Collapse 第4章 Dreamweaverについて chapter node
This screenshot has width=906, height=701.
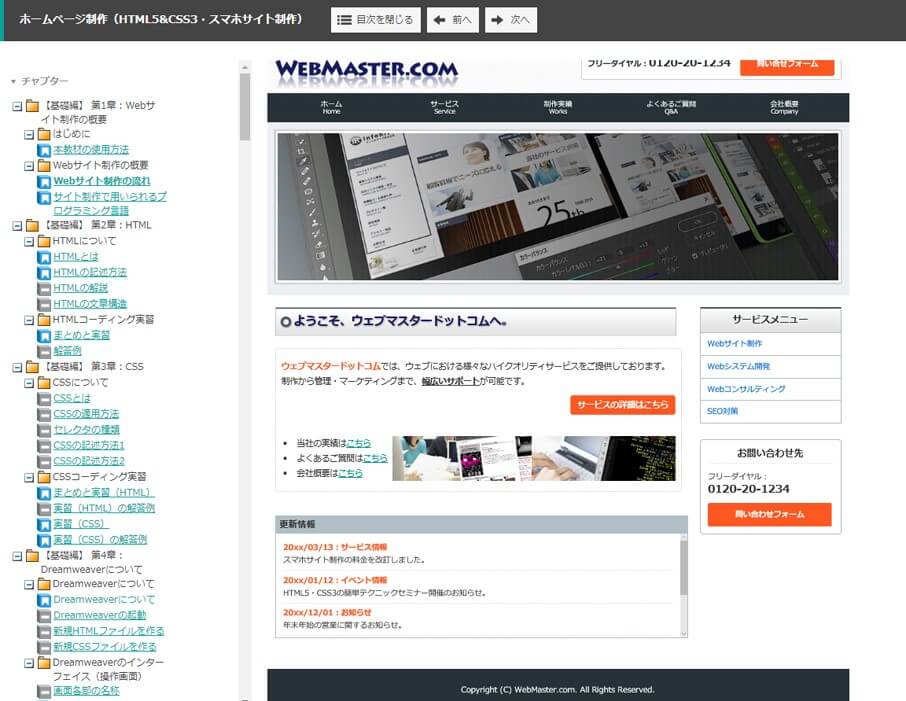(17, 556)
